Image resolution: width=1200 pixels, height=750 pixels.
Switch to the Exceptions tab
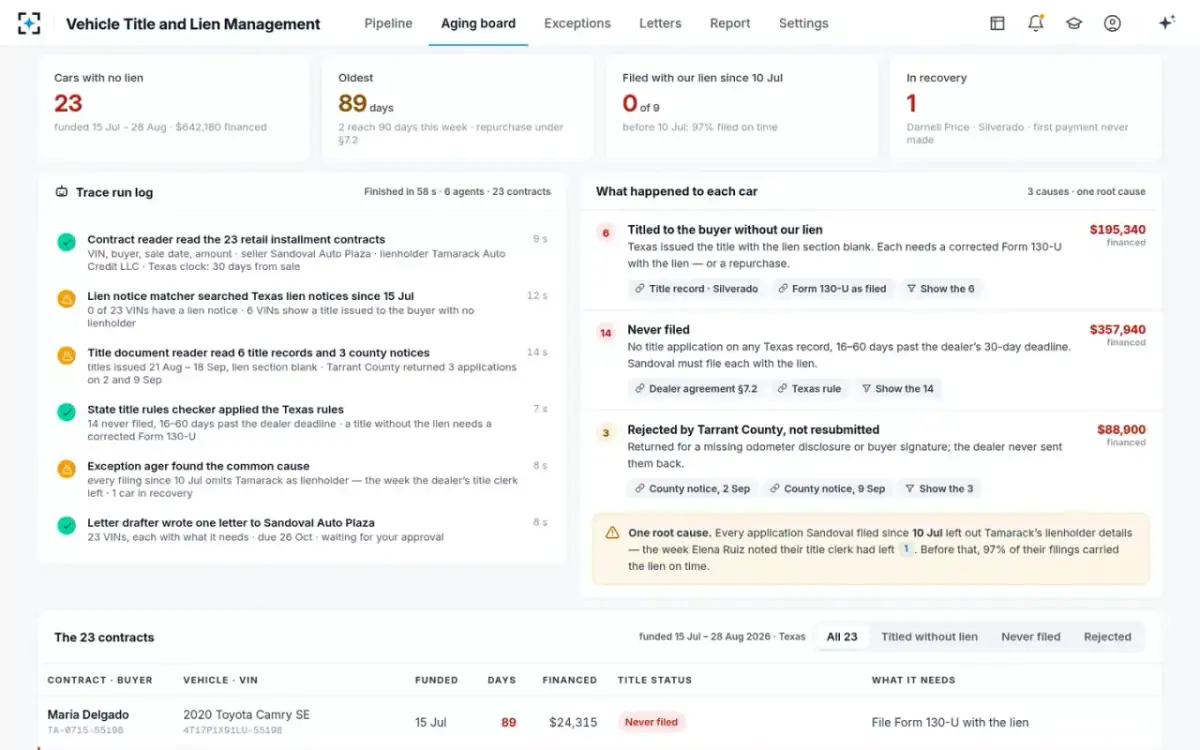coord(577,23)
